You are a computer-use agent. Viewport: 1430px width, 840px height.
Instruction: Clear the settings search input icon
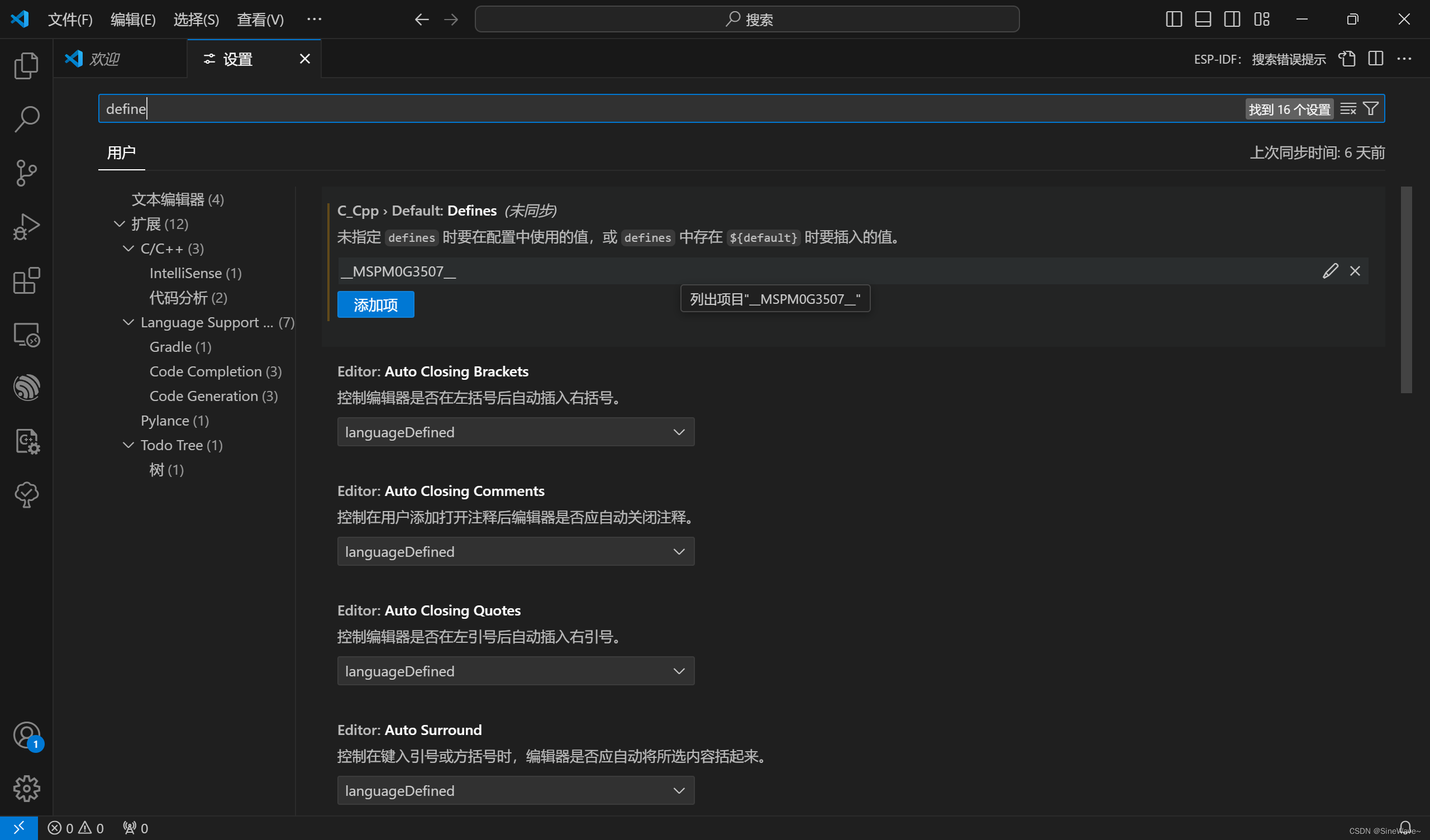click(1348, 109)
